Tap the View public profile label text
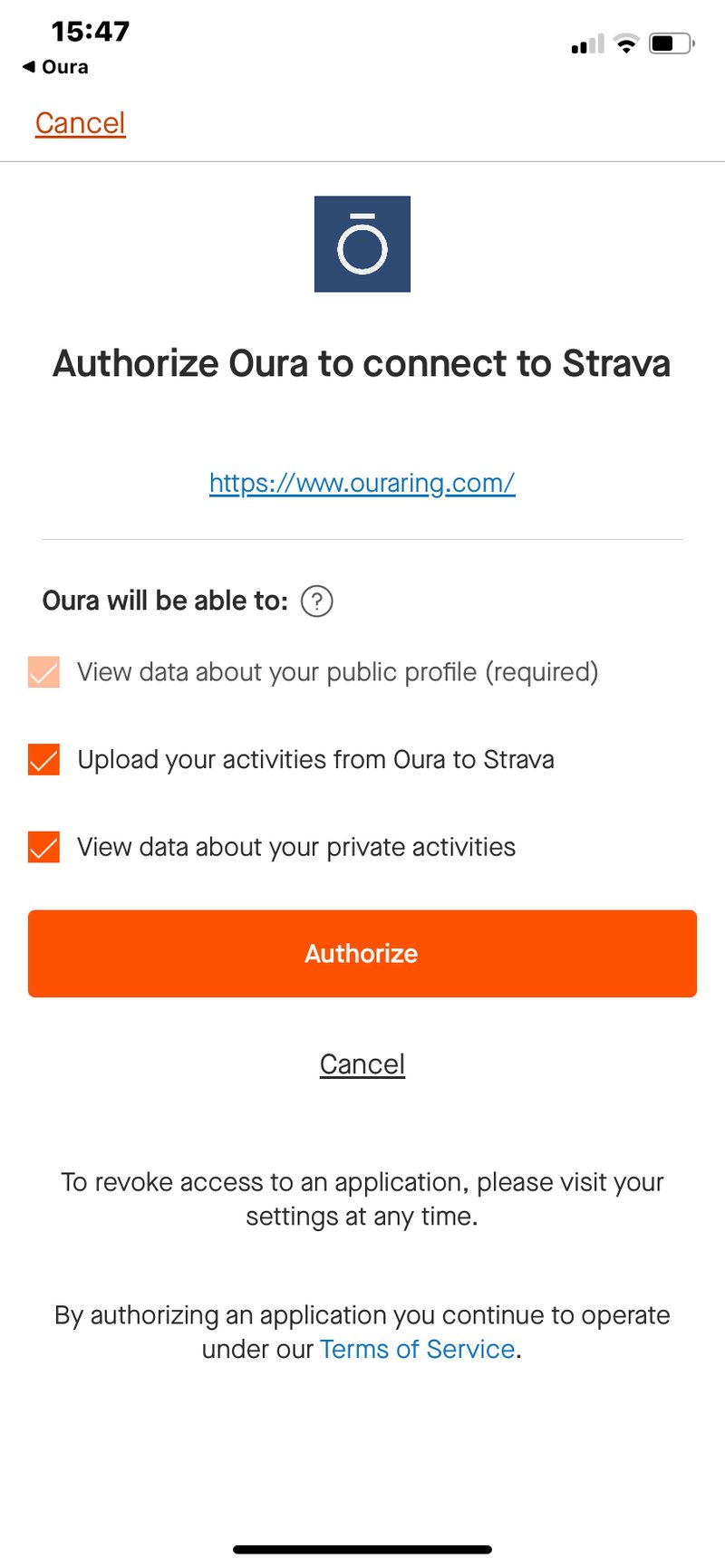 (337, 672)
